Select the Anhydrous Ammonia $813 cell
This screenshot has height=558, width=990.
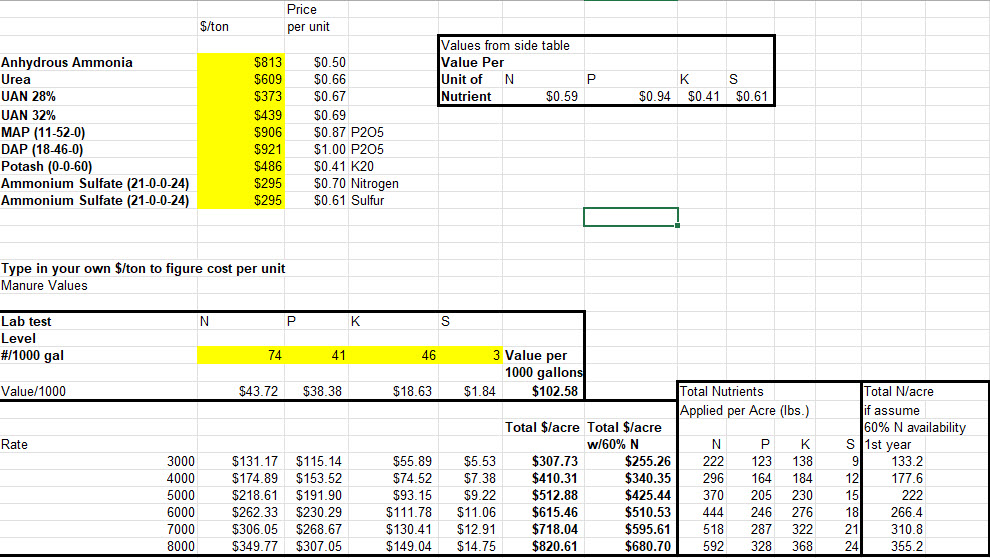click(x=241, y=62)
